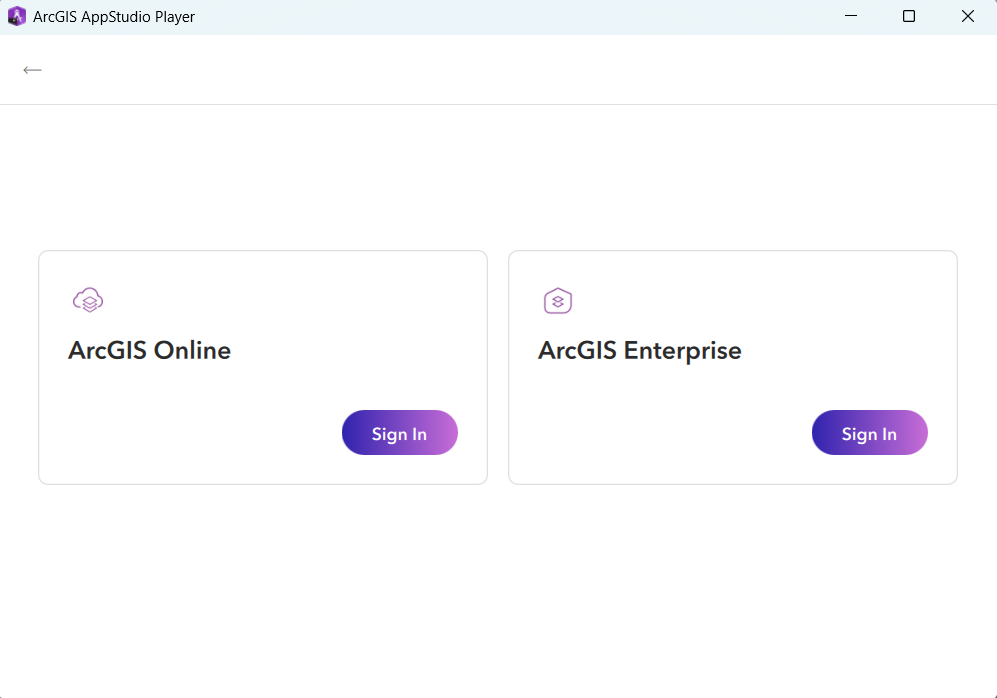
Task: Minimize the AppStudio Player window
Action: tap(851, 16)
